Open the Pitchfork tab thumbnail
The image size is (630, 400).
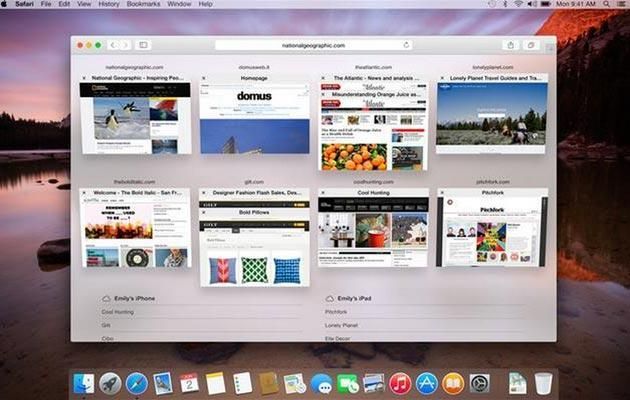[x=492, y=230]
